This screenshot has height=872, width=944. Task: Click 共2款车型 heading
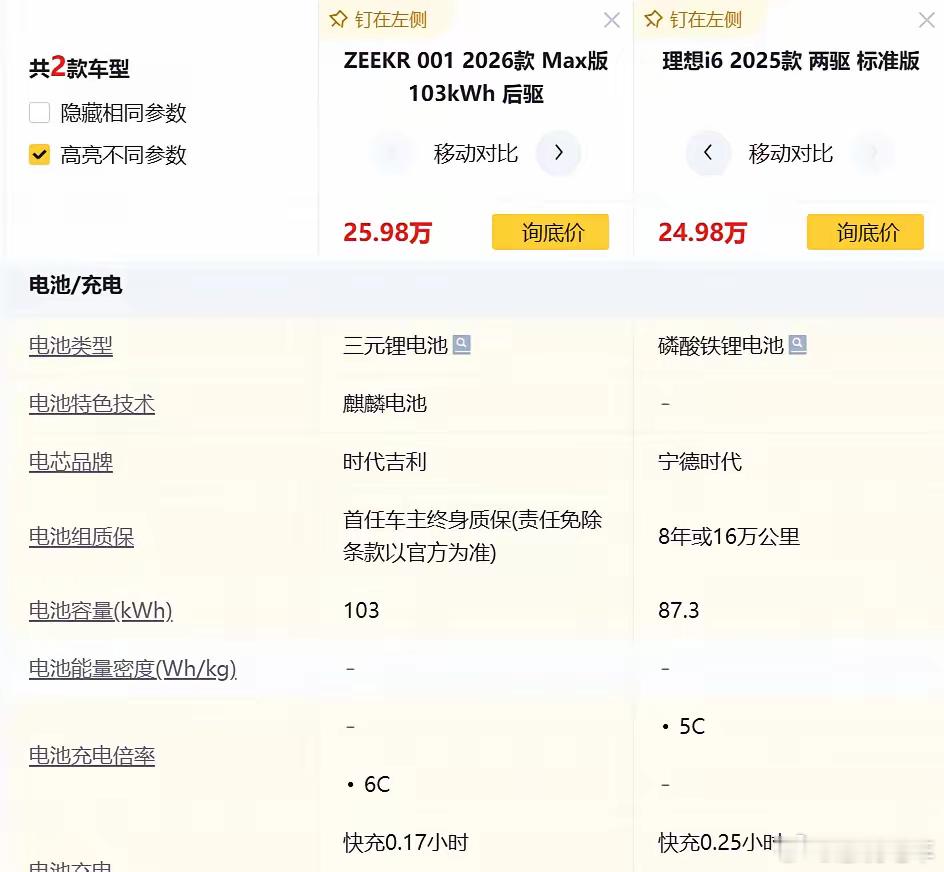79,67
